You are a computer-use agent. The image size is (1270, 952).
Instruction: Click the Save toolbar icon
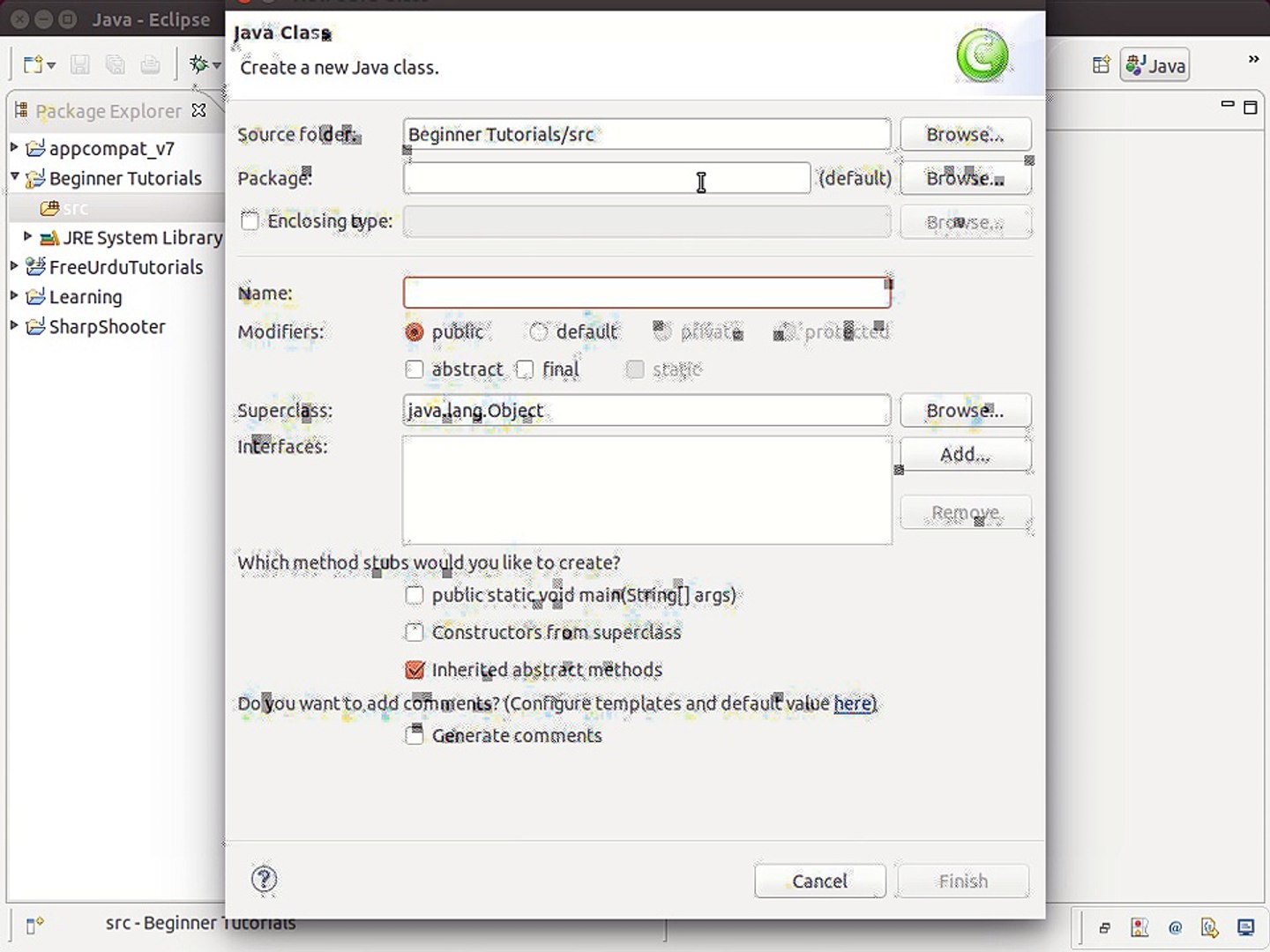(79, 64)
